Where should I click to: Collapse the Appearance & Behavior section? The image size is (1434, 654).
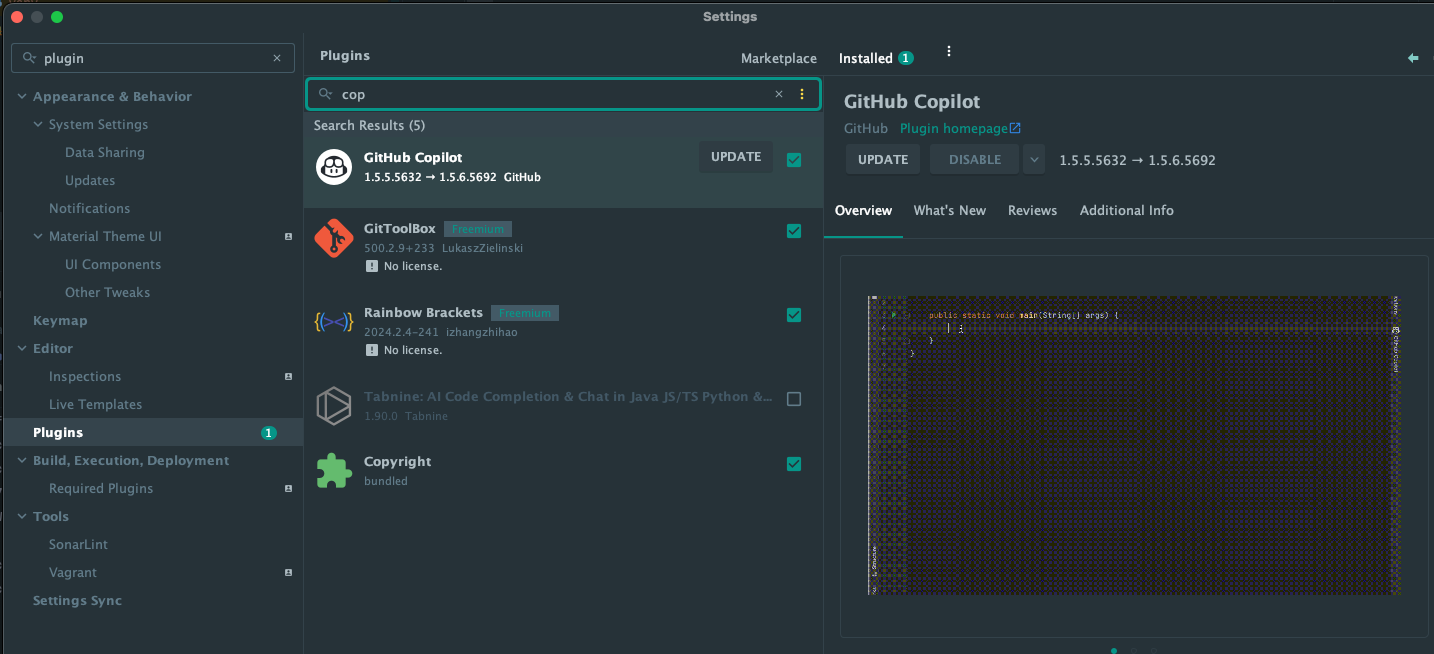(x=22, y=96)
